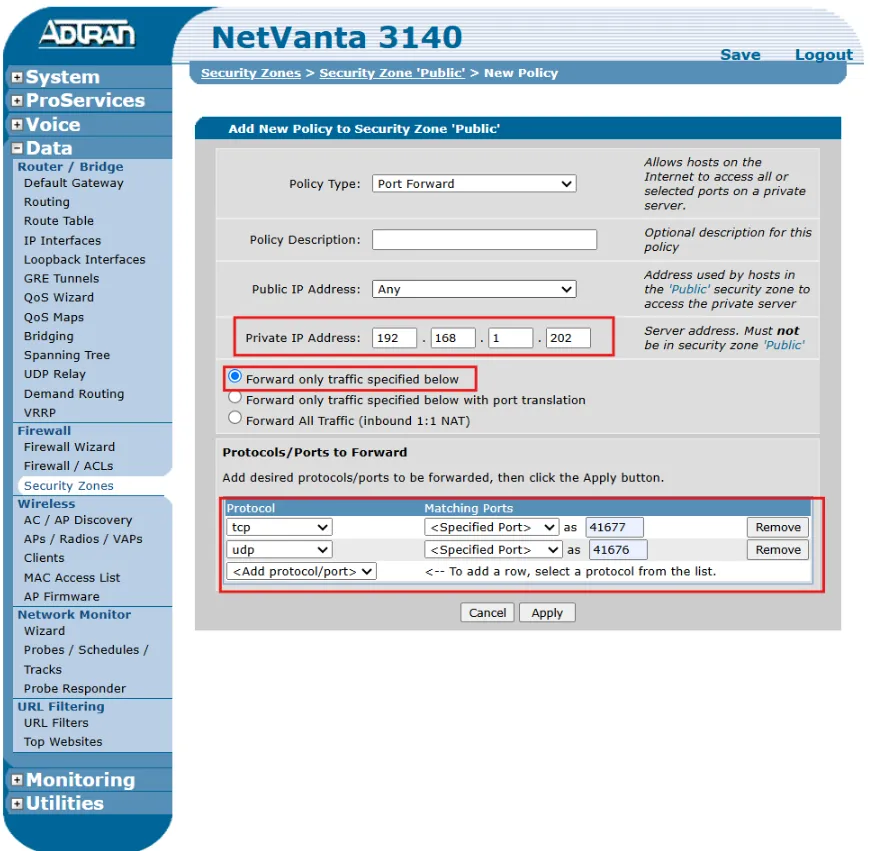The width and height of the screenshot is (878, 851).
Task: Expand the System menu plus icon
Action: click(17, 78)
